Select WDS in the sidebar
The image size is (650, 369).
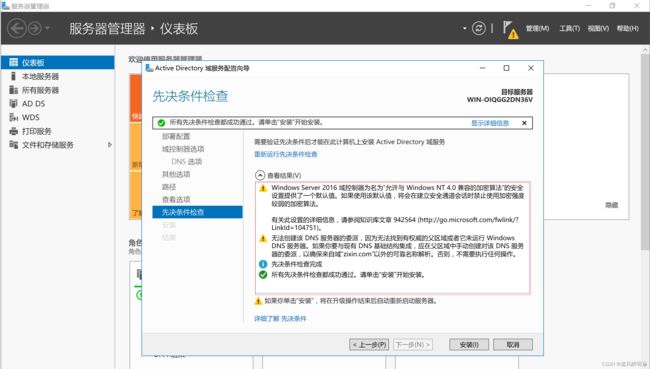[58, 117]
